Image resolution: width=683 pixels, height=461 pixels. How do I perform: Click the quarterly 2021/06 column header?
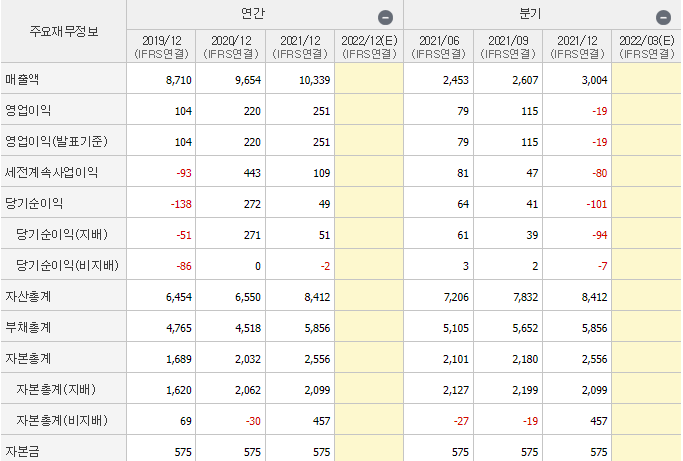tap(439, 47)
